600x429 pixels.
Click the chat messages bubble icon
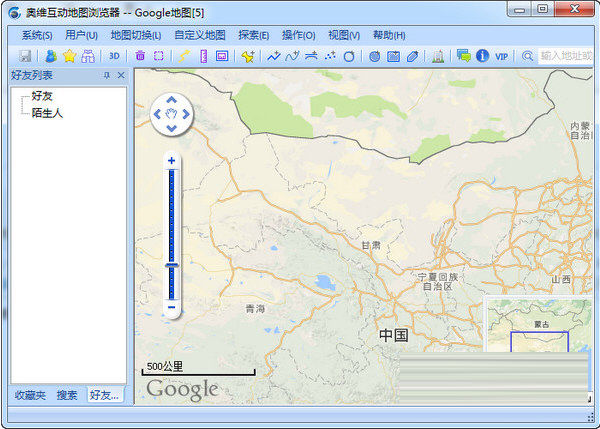(x=463, y=56)
